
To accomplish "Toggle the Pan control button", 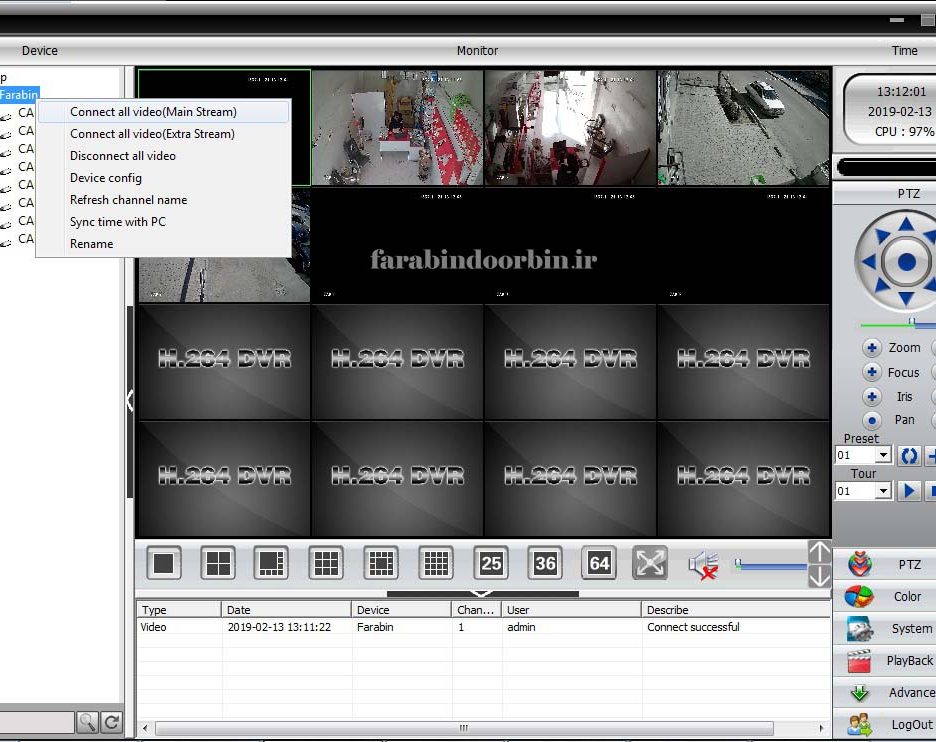I will pyautogui.click(x=872, y=420).
